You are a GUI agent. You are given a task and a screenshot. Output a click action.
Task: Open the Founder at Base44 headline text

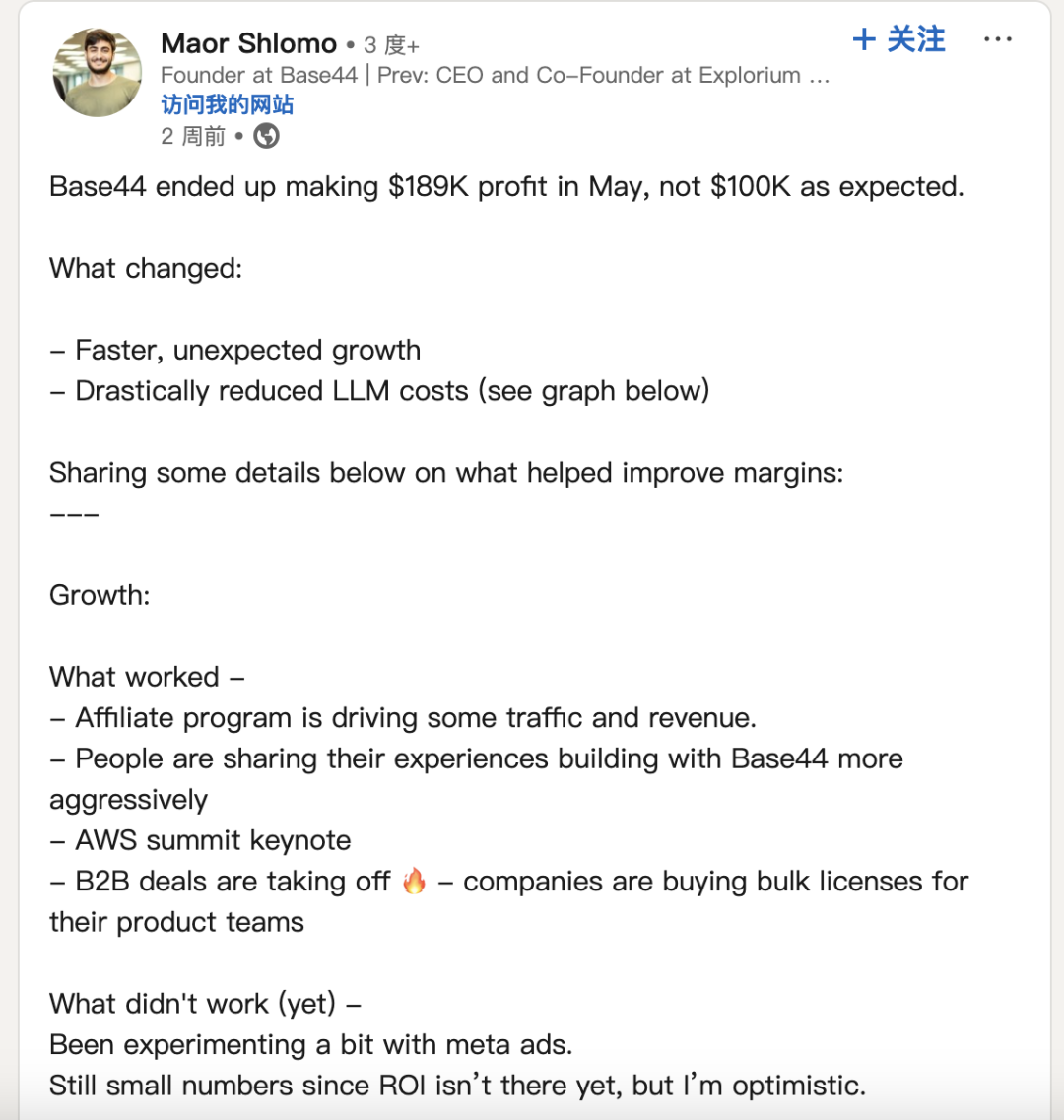coord(496,75)
